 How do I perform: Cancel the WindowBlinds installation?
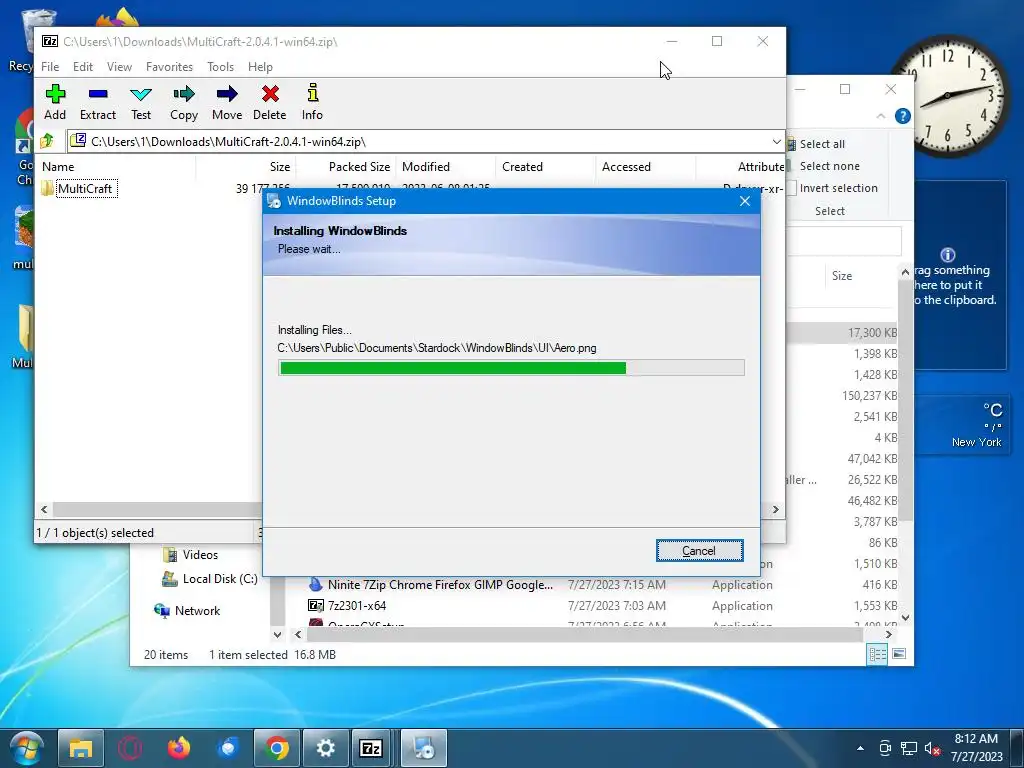pos(699,551)
